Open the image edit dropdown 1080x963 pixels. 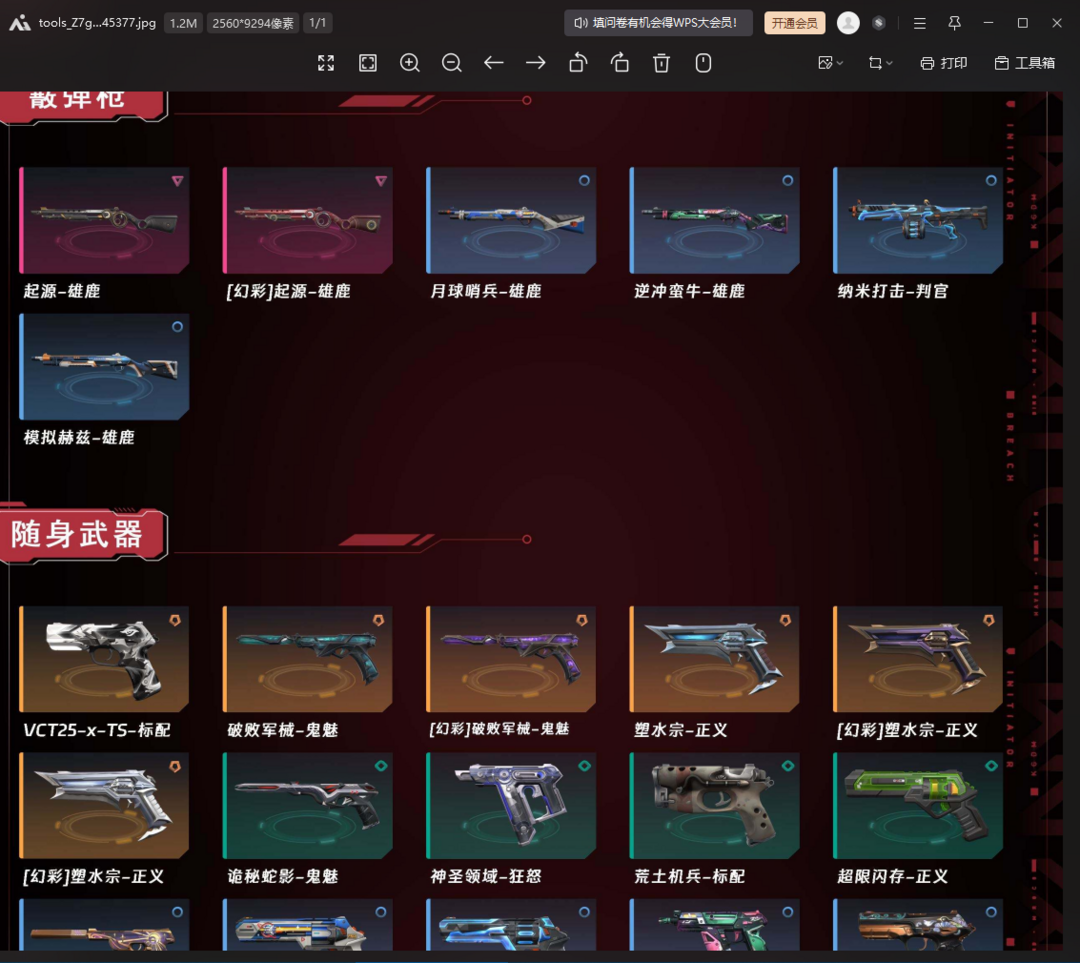[830, 63]
